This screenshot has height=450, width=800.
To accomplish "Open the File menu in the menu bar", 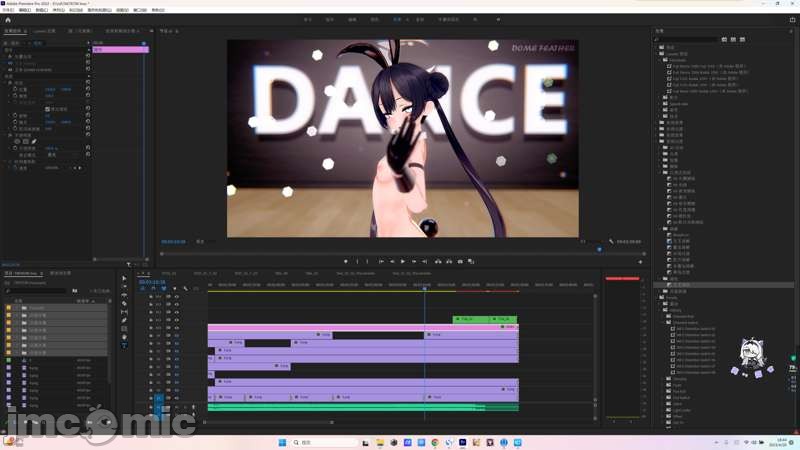I will click(x=8, y=10).
